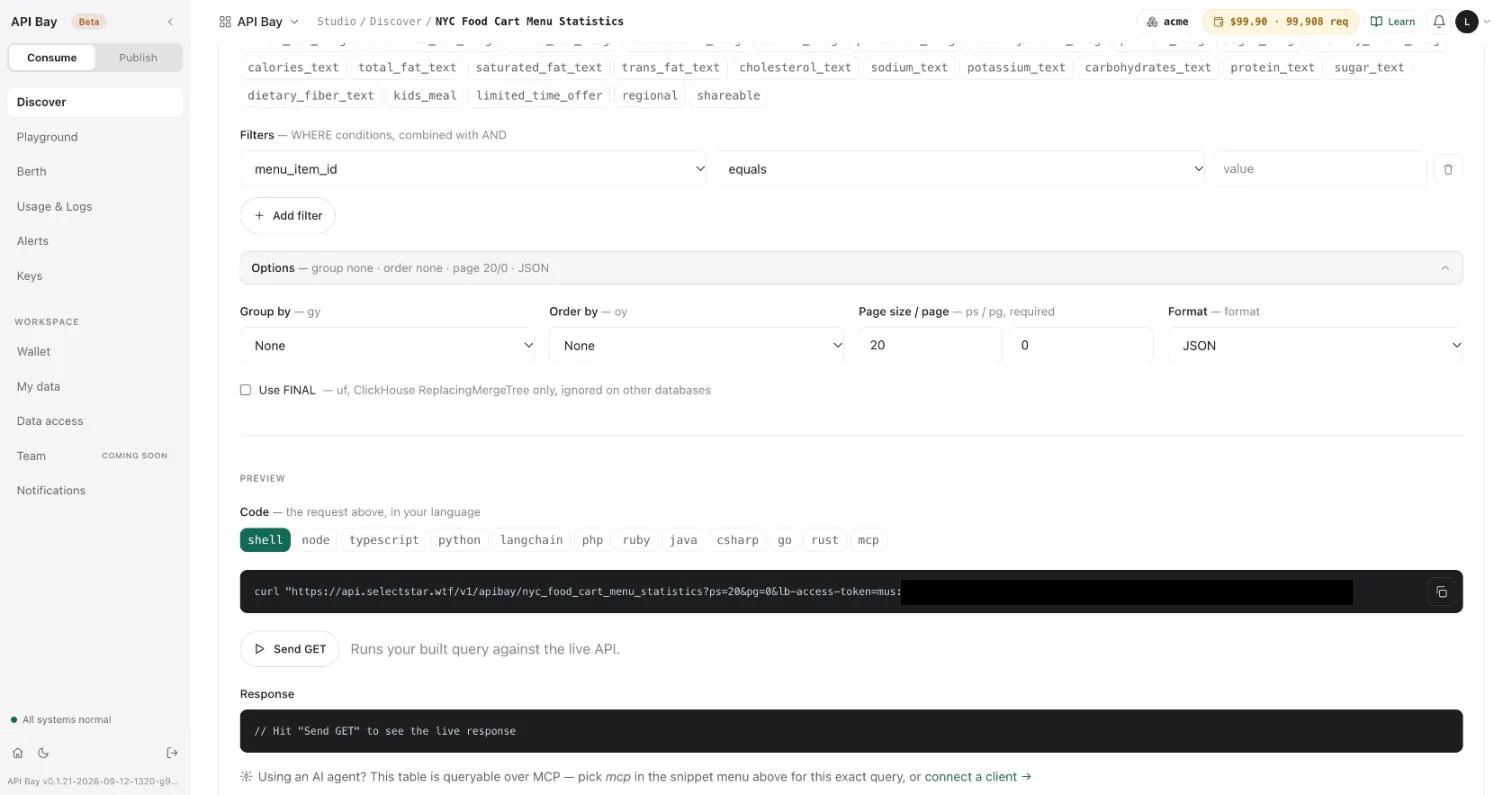Open Usage & Logs in sidebar
1512x795 pixels.
click(x=95, y=206)
